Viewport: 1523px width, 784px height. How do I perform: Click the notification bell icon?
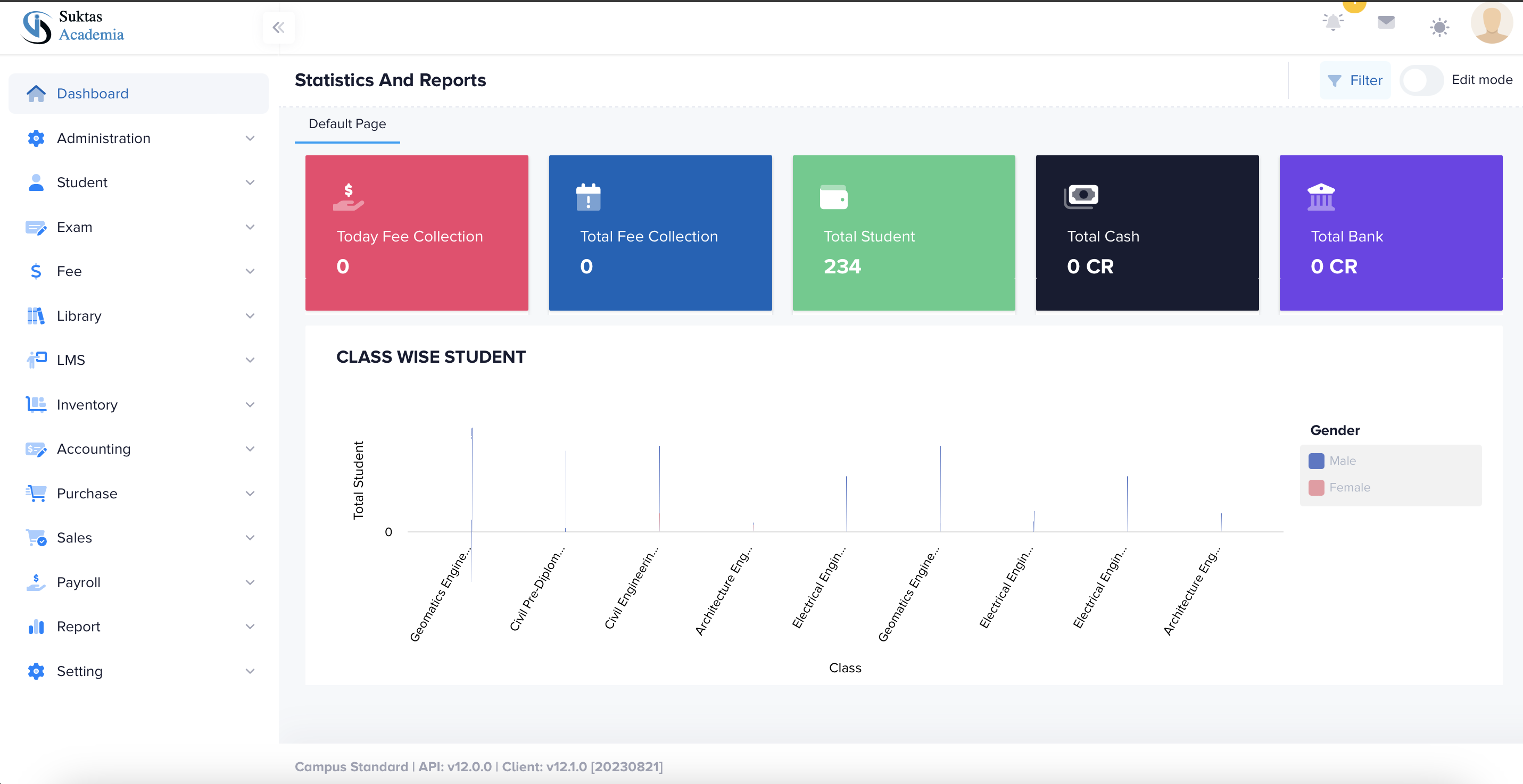point(1332,22)
